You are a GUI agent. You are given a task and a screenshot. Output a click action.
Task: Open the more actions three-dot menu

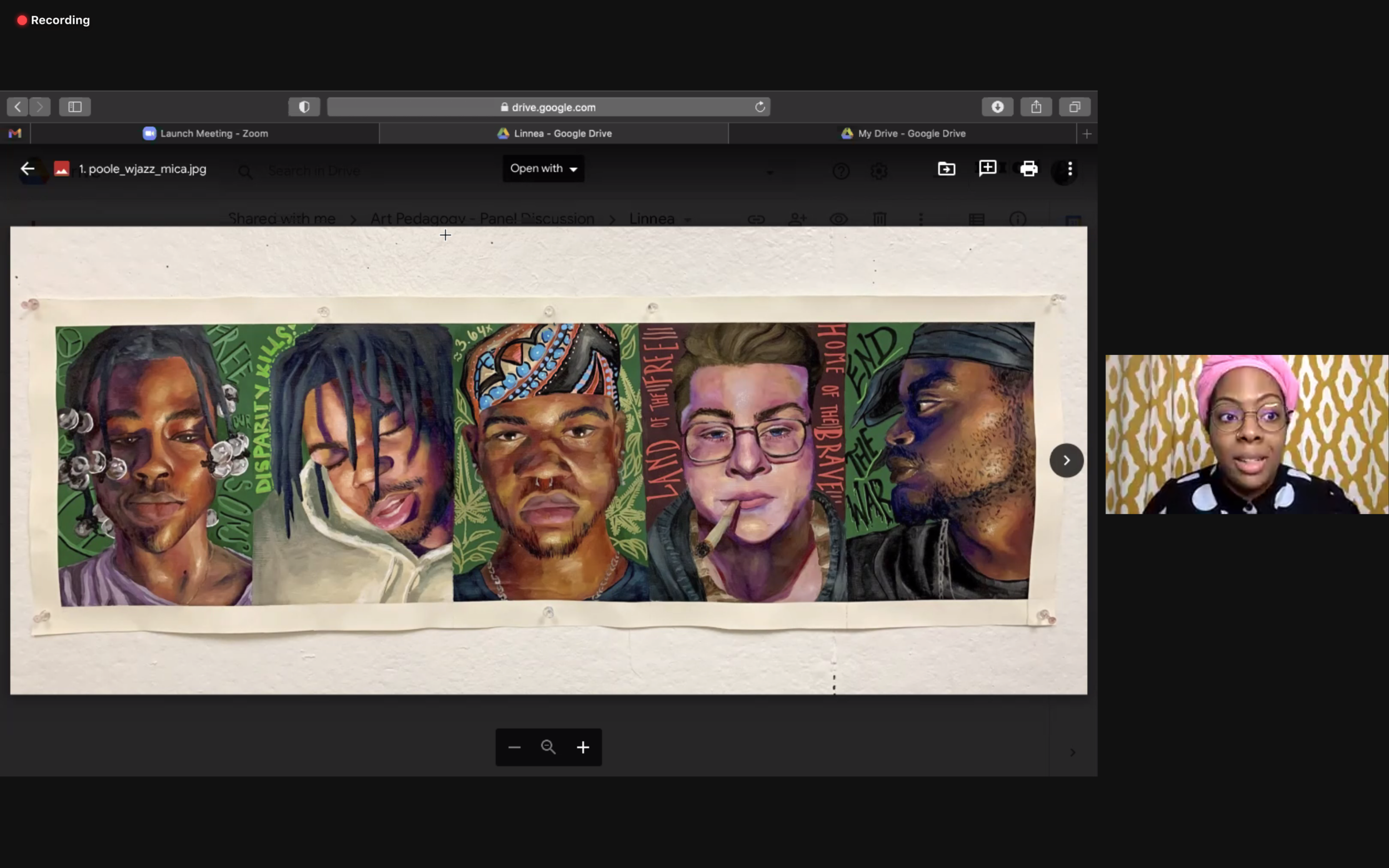(1070, 169)
